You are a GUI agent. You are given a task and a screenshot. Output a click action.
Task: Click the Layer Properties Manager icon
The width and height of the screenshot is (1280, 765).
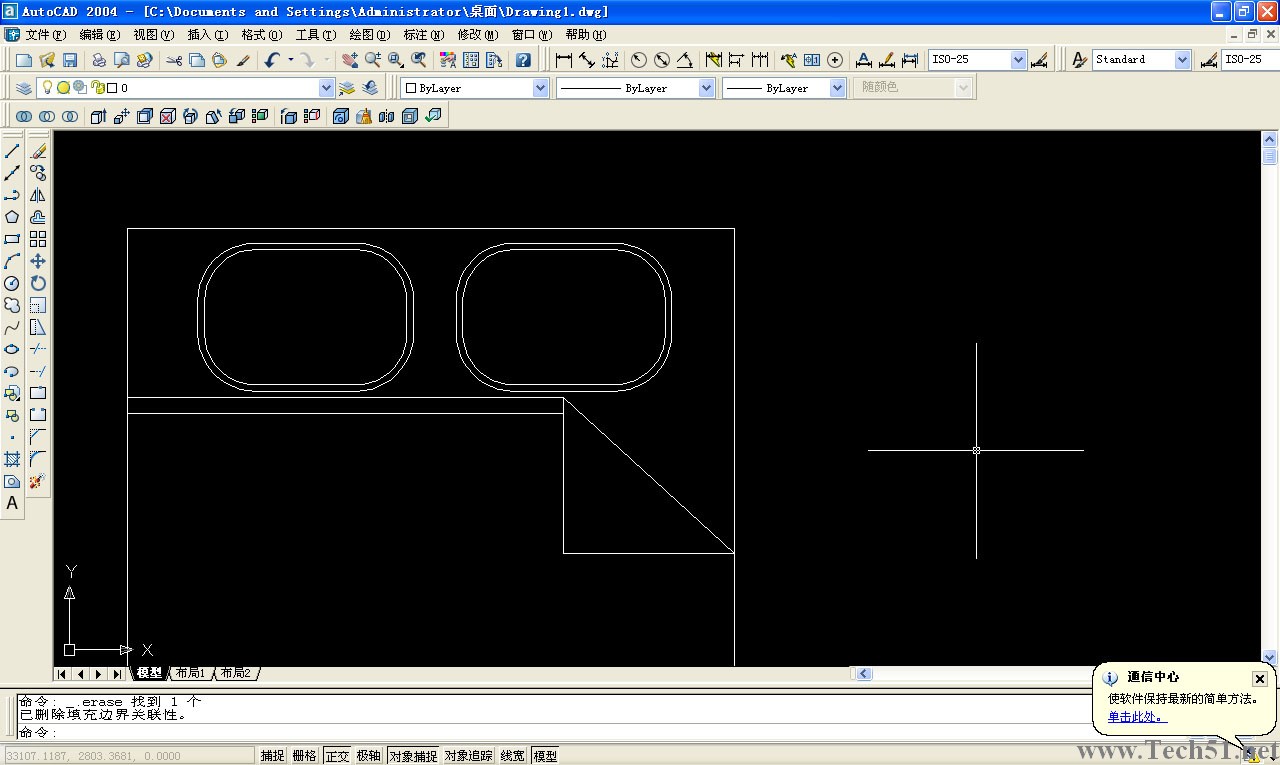pos(25,88)
